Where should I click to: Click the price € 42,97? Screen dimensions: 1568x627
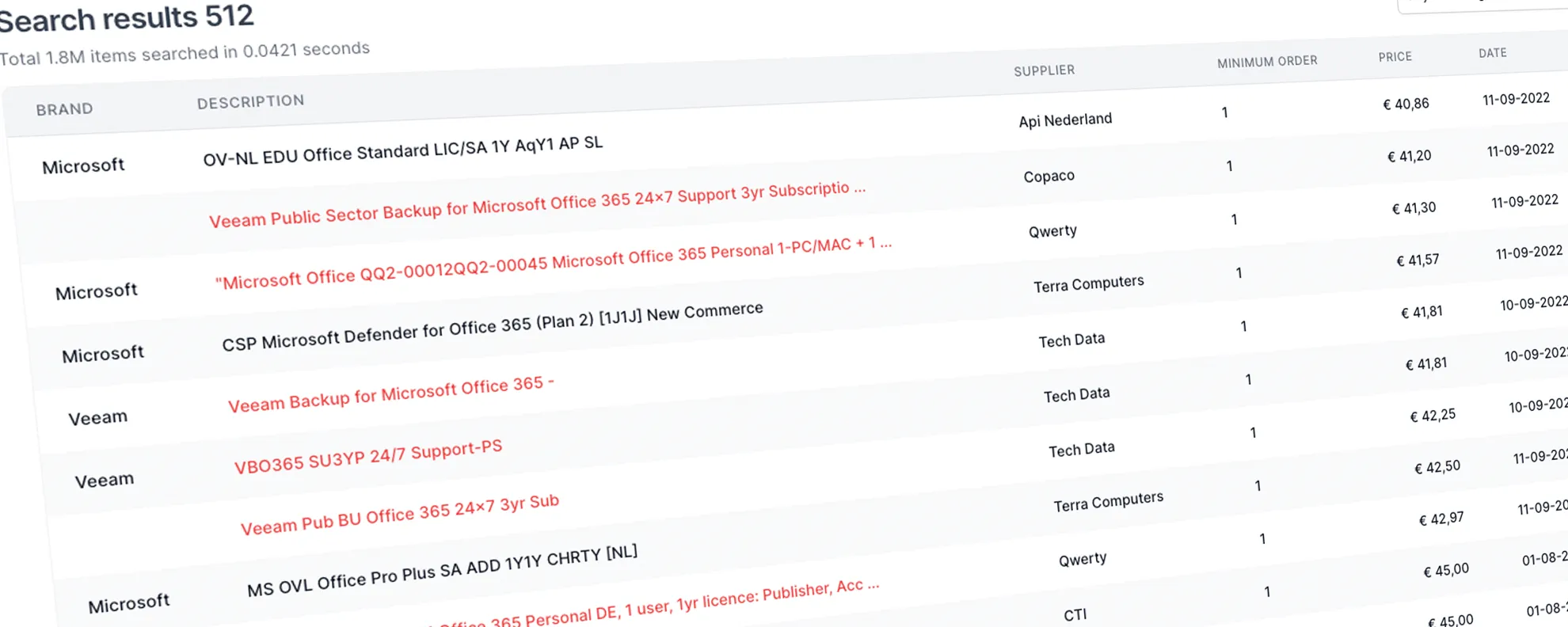click(x=1441, y=519)
